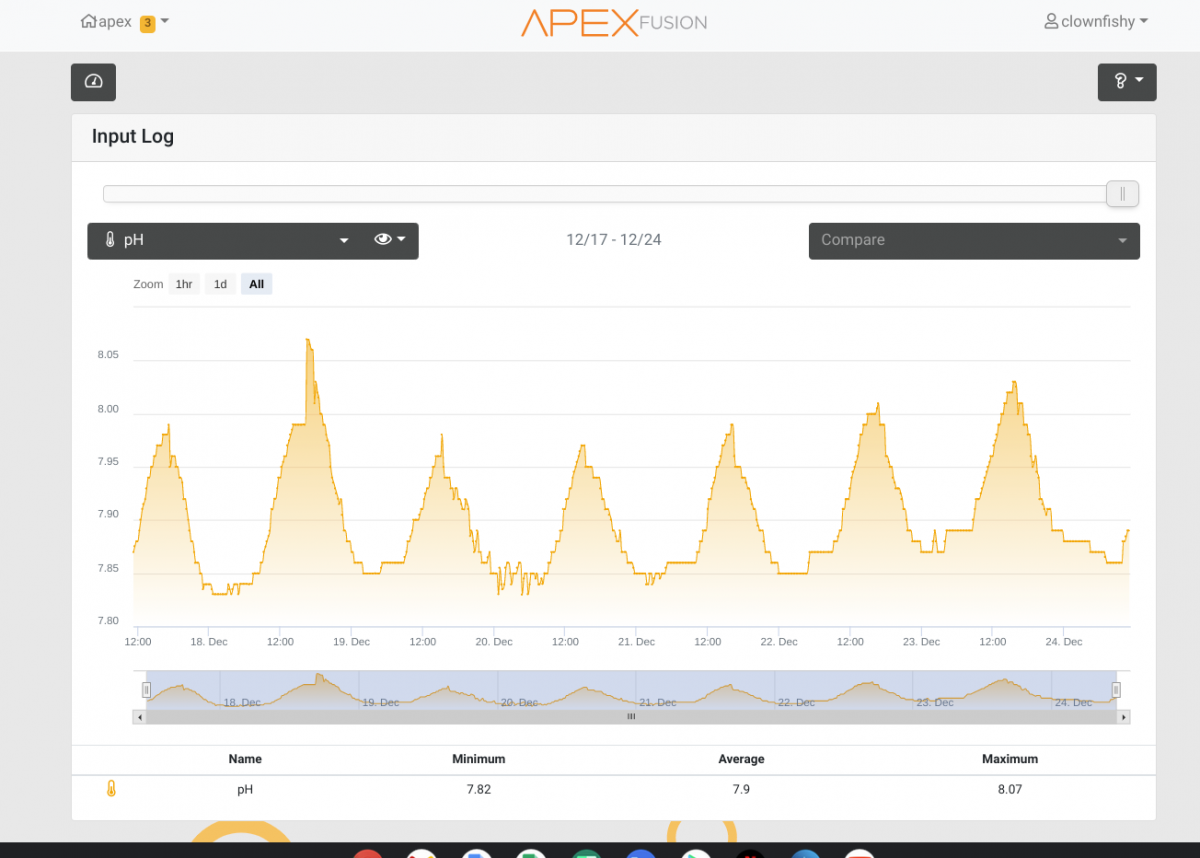Click the home icon beside apex
This screenshot has width=1200, height=858.
(x=88, y=22)
